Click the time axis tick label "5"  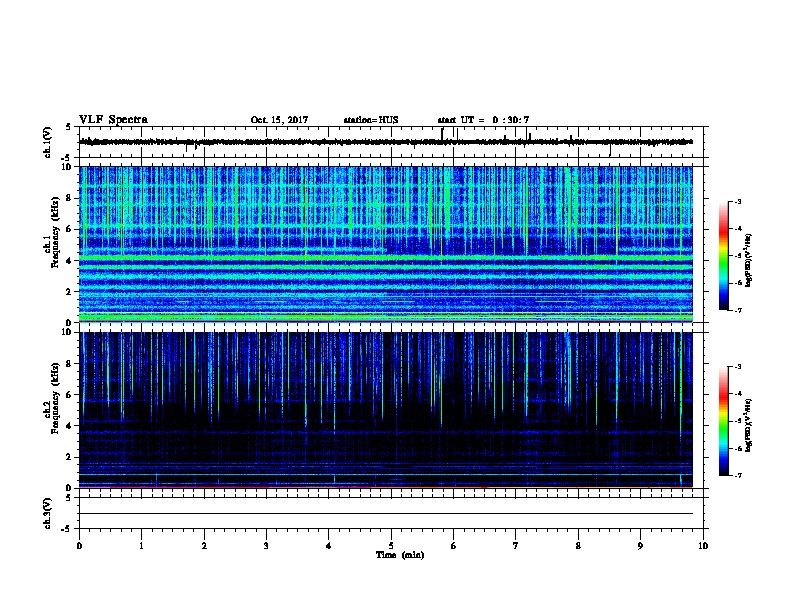click(391, 546)
